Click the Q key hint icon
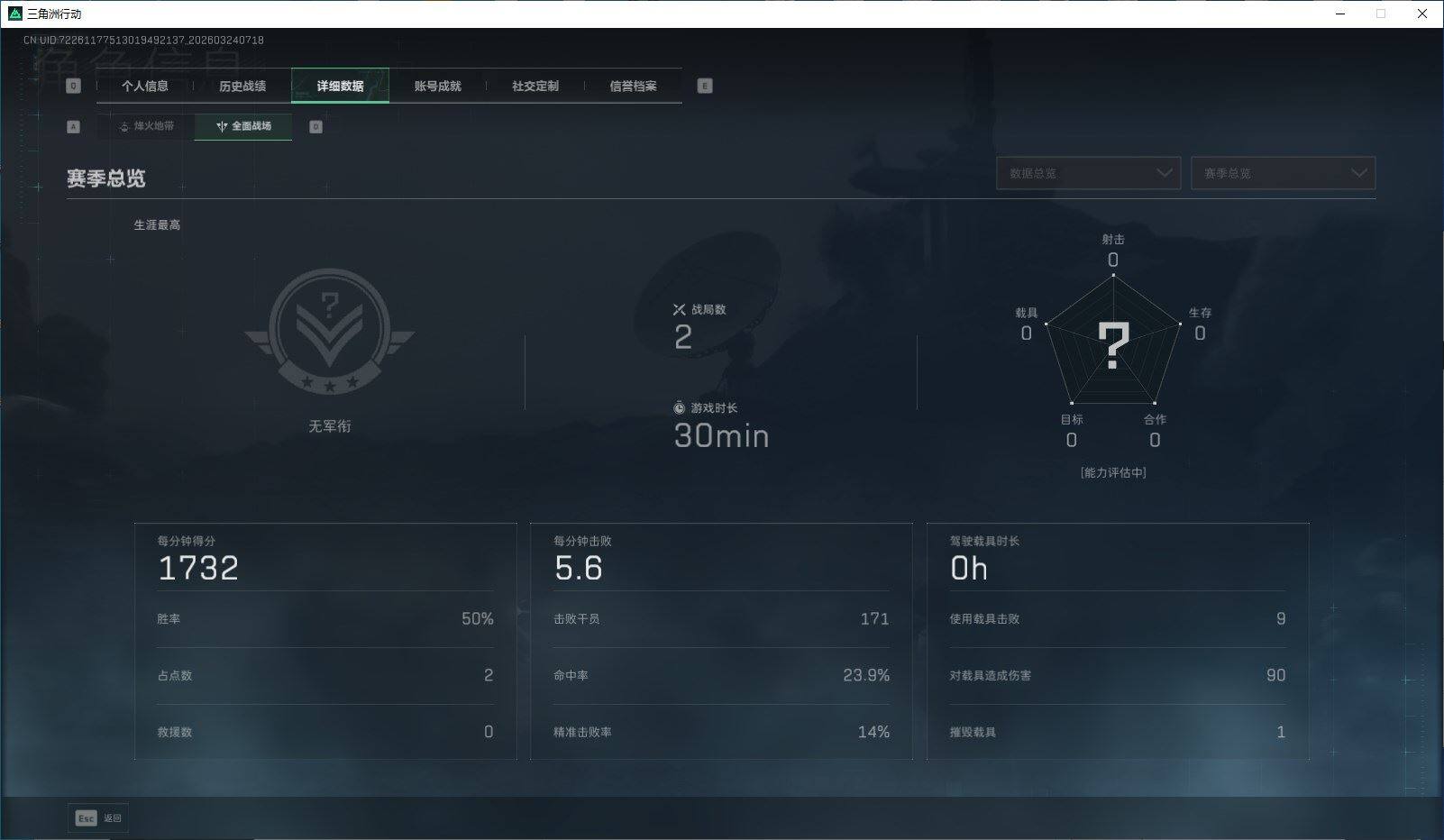The width and height of the screenshot is (1444, 840). coord(74,86)
